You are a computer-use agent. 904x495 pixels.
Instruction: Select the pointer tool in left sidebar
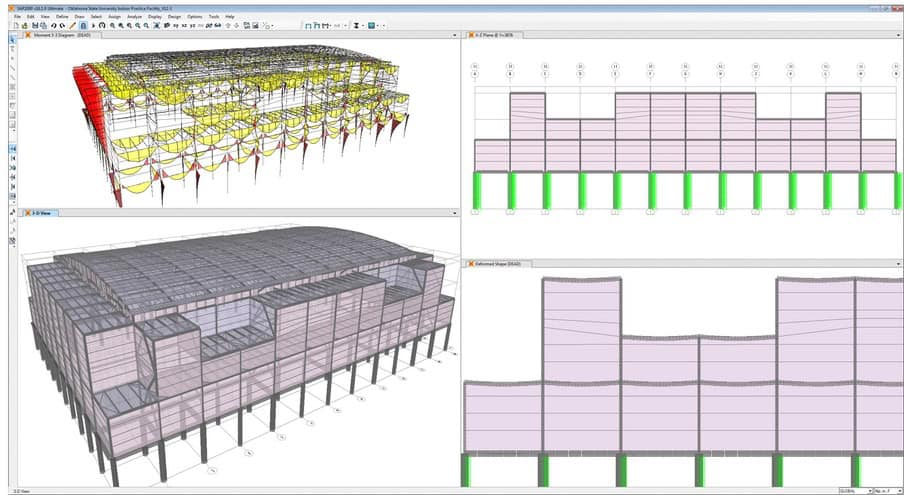click(x=12, y=39)
